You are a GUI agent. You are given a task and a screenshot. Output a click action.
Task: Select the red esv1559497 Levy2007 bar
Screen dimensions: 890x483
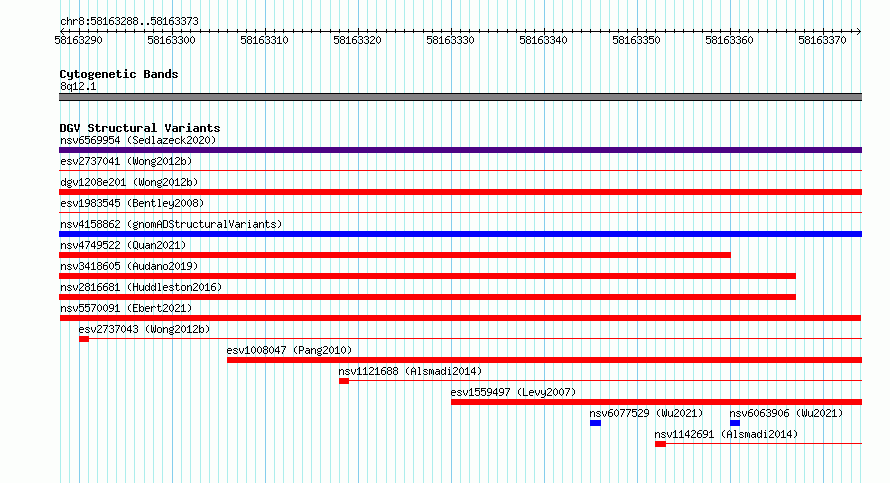pos(657,402)
